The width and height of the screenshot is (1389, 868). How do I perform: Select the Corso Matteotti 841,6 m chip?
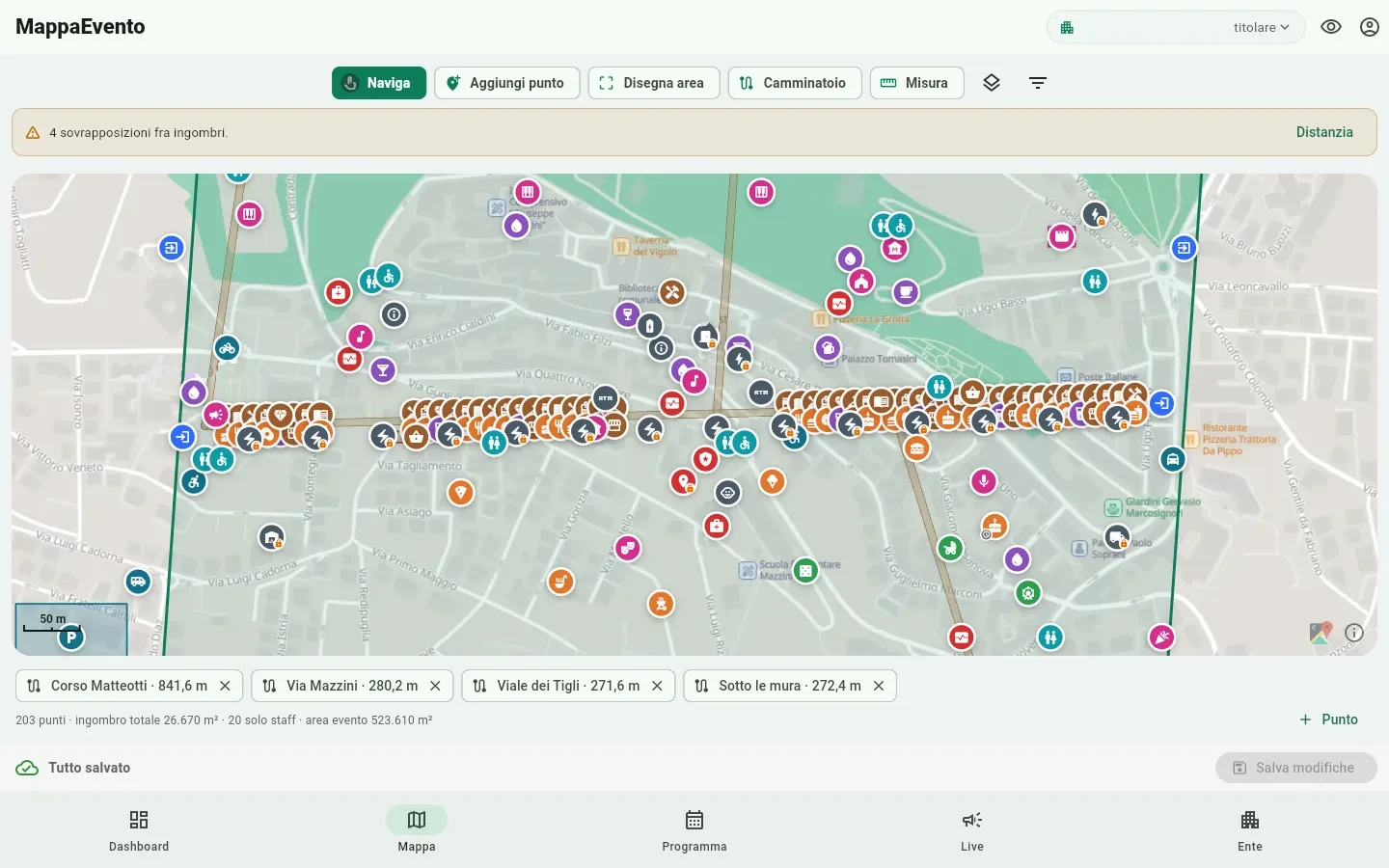point(129,686)
